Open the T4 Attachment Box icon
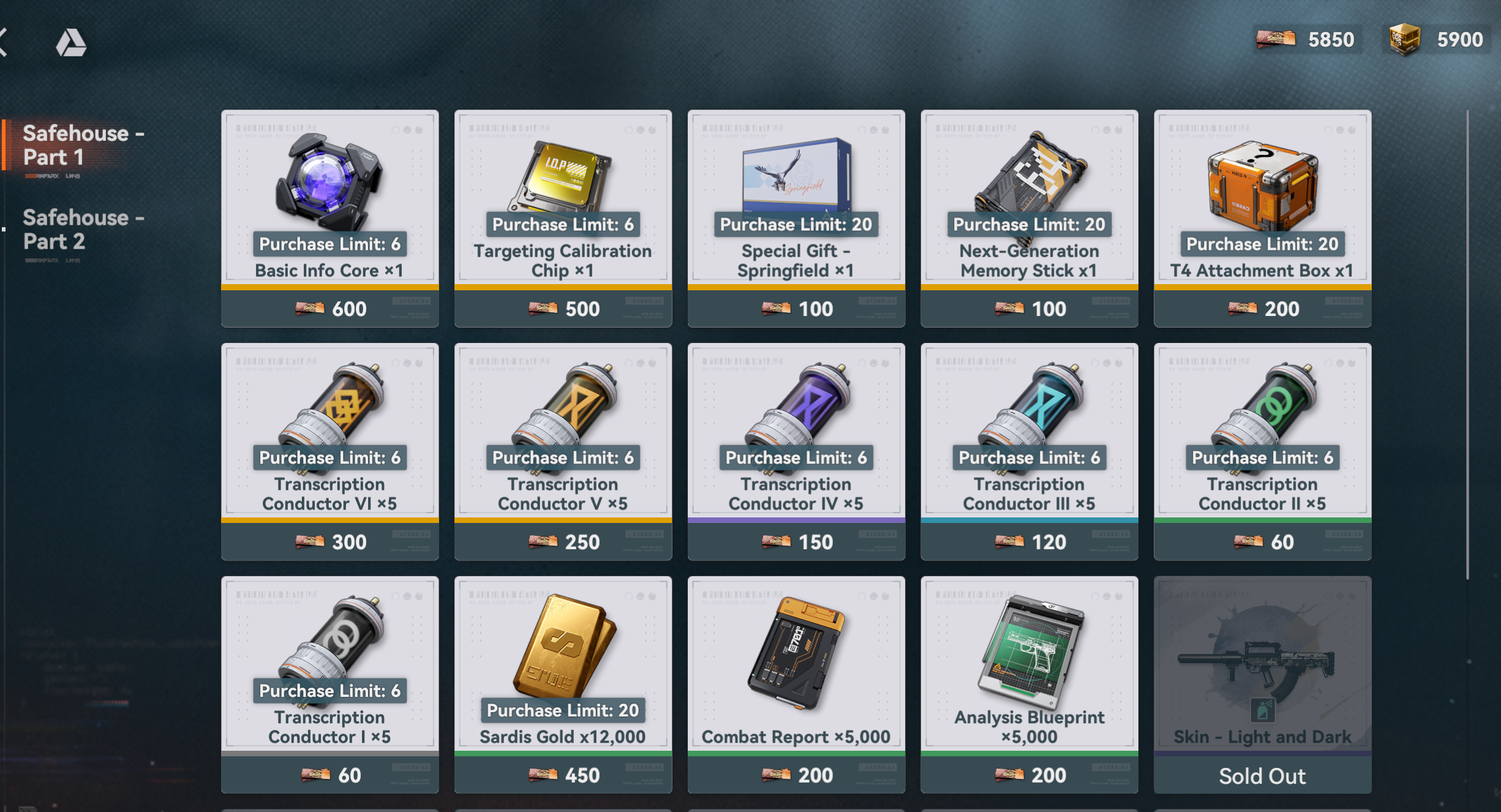The height and width of the screenshot is (812, 1501). tap(1262, 184)
